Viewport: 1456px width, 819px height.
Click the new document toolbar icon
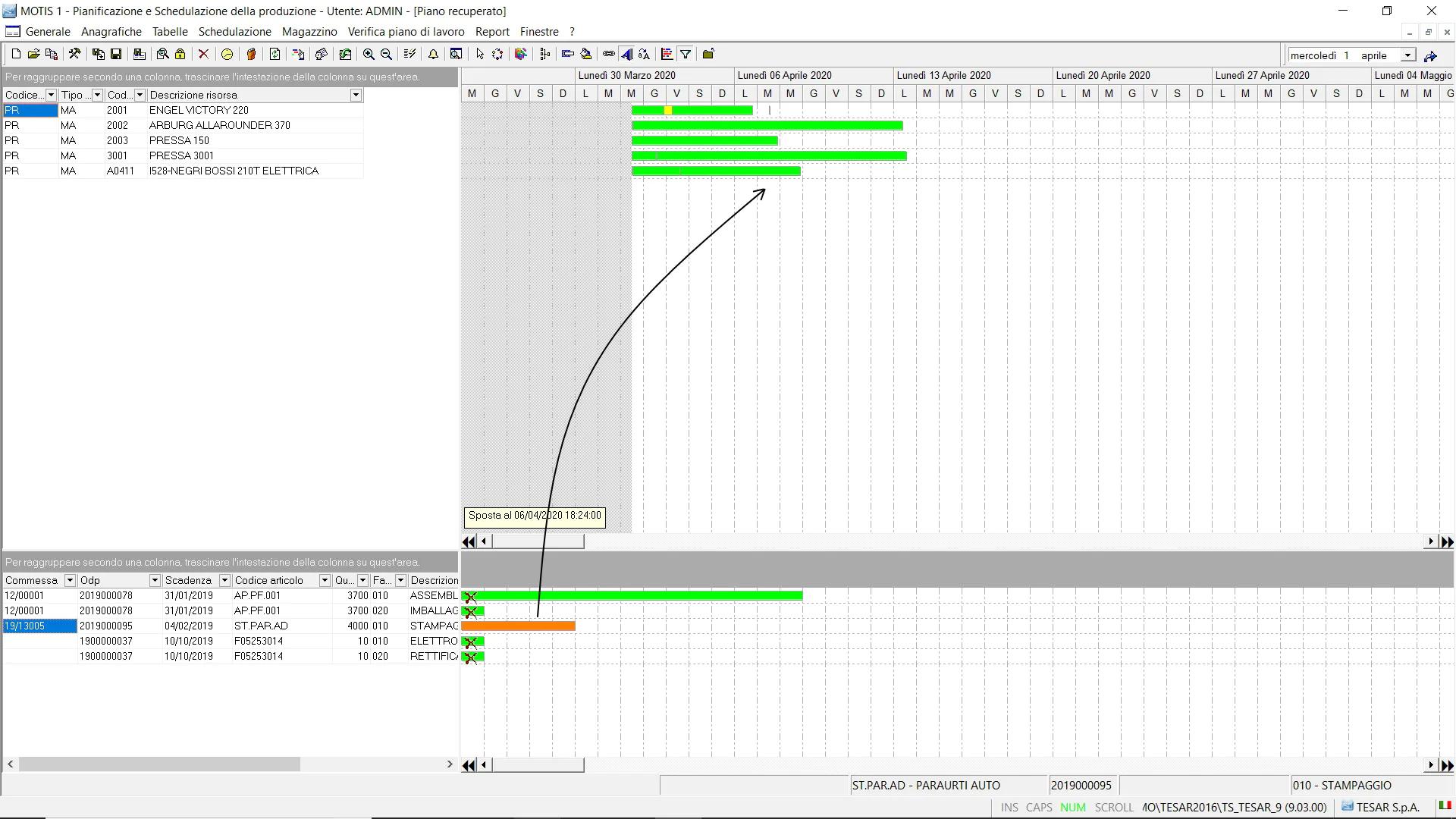(x=16, y=54)
